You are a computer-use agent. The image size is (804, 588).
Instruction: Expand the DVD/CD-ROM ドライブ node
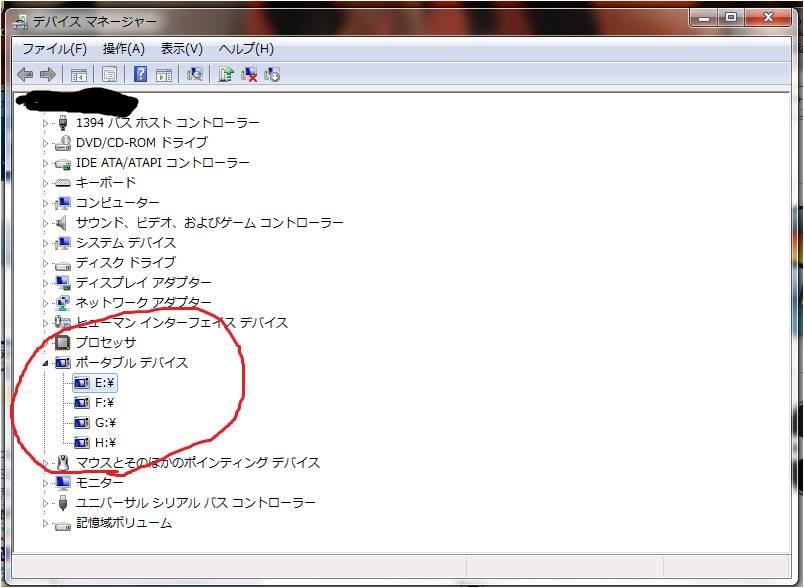click(45, 143)
